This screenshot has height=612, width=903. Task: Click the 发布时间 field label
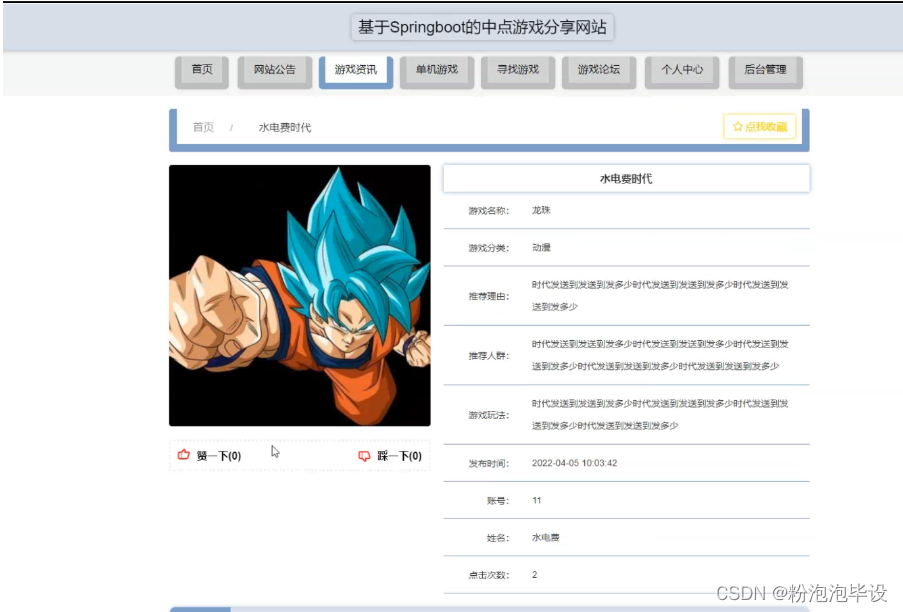pyautogui.click(x=489, y=463)
